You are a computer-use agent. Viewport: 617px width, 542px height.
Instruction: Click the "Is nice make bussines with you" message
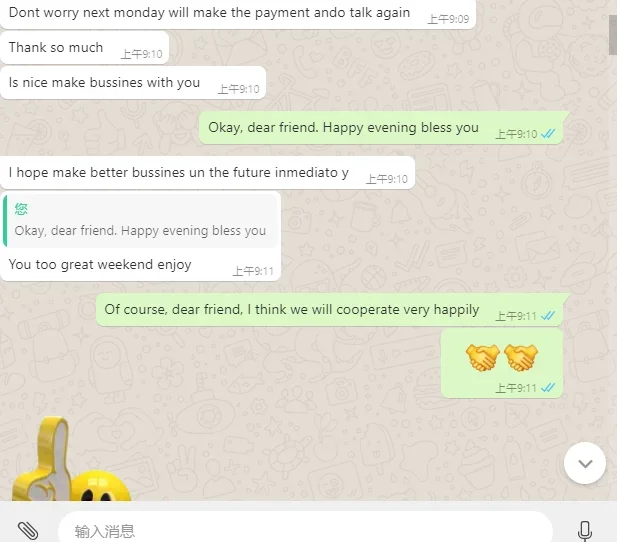133,83
